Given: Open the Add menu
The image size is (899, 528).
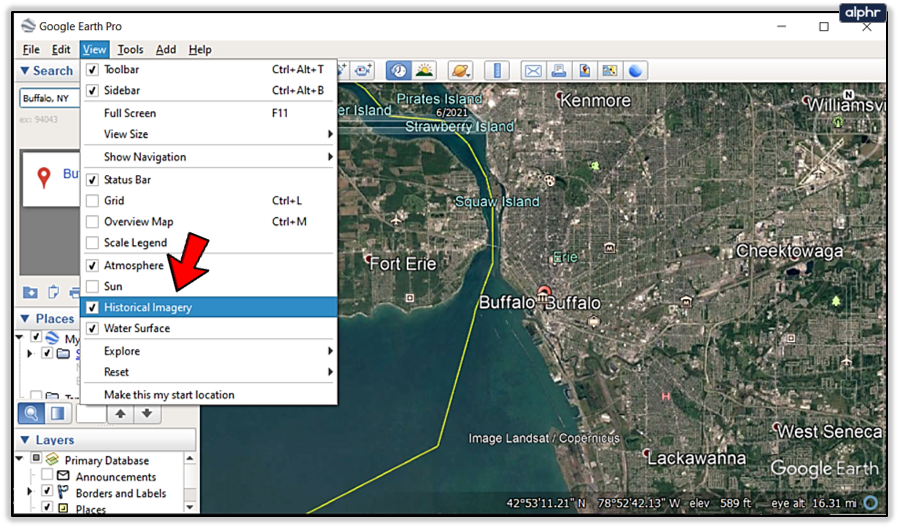Looking at the screenshot, I should pos(166,49).
